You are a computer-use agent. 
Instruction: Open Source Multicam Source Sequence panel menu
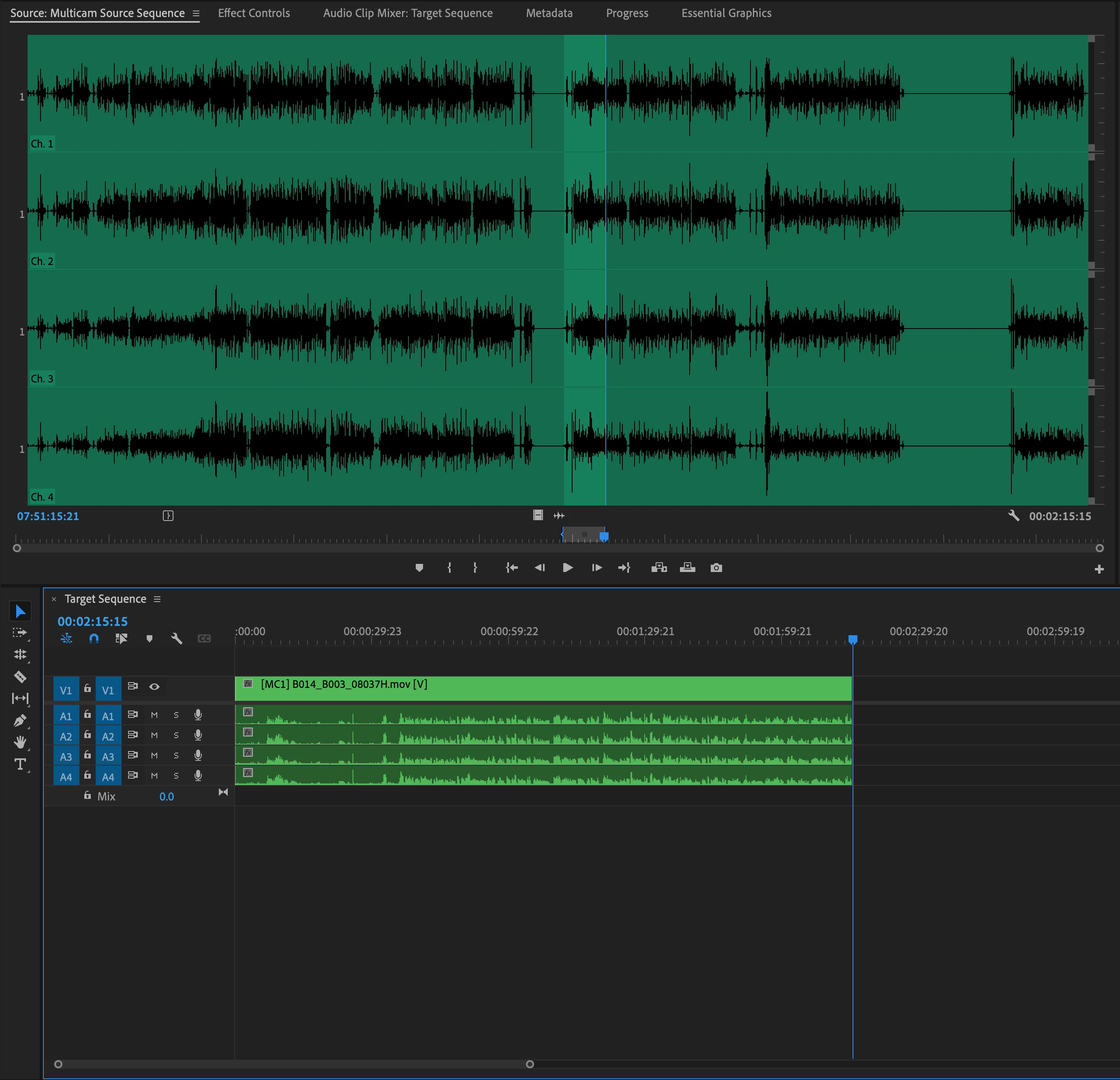(196, 13)
